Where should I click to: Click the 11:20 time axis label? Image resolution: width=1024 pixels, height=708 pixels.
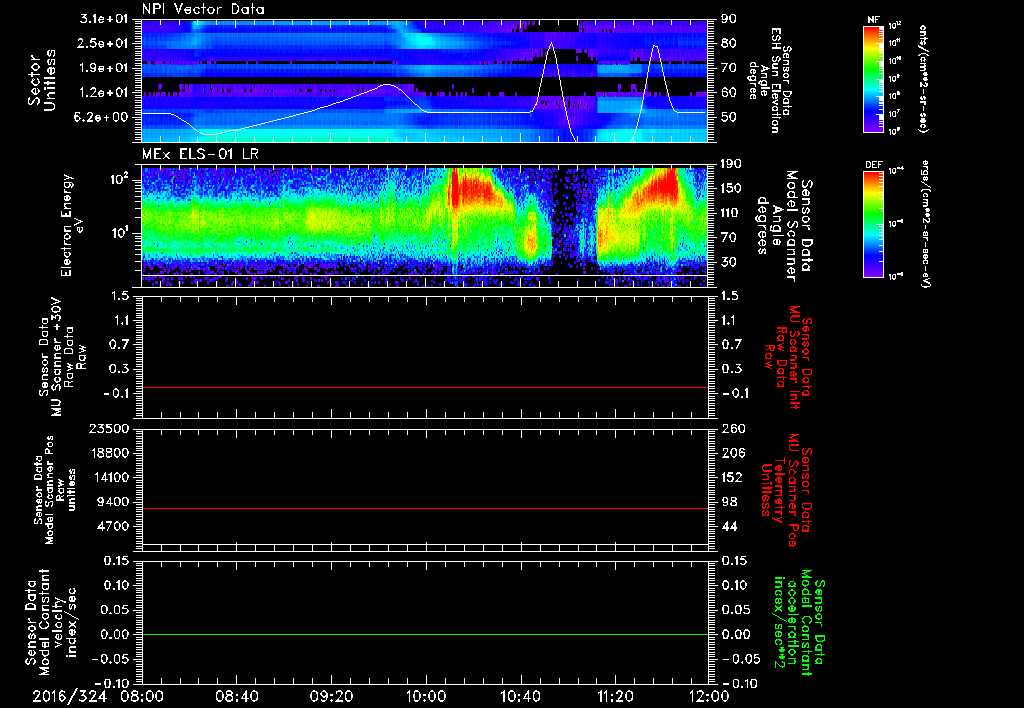615,695
